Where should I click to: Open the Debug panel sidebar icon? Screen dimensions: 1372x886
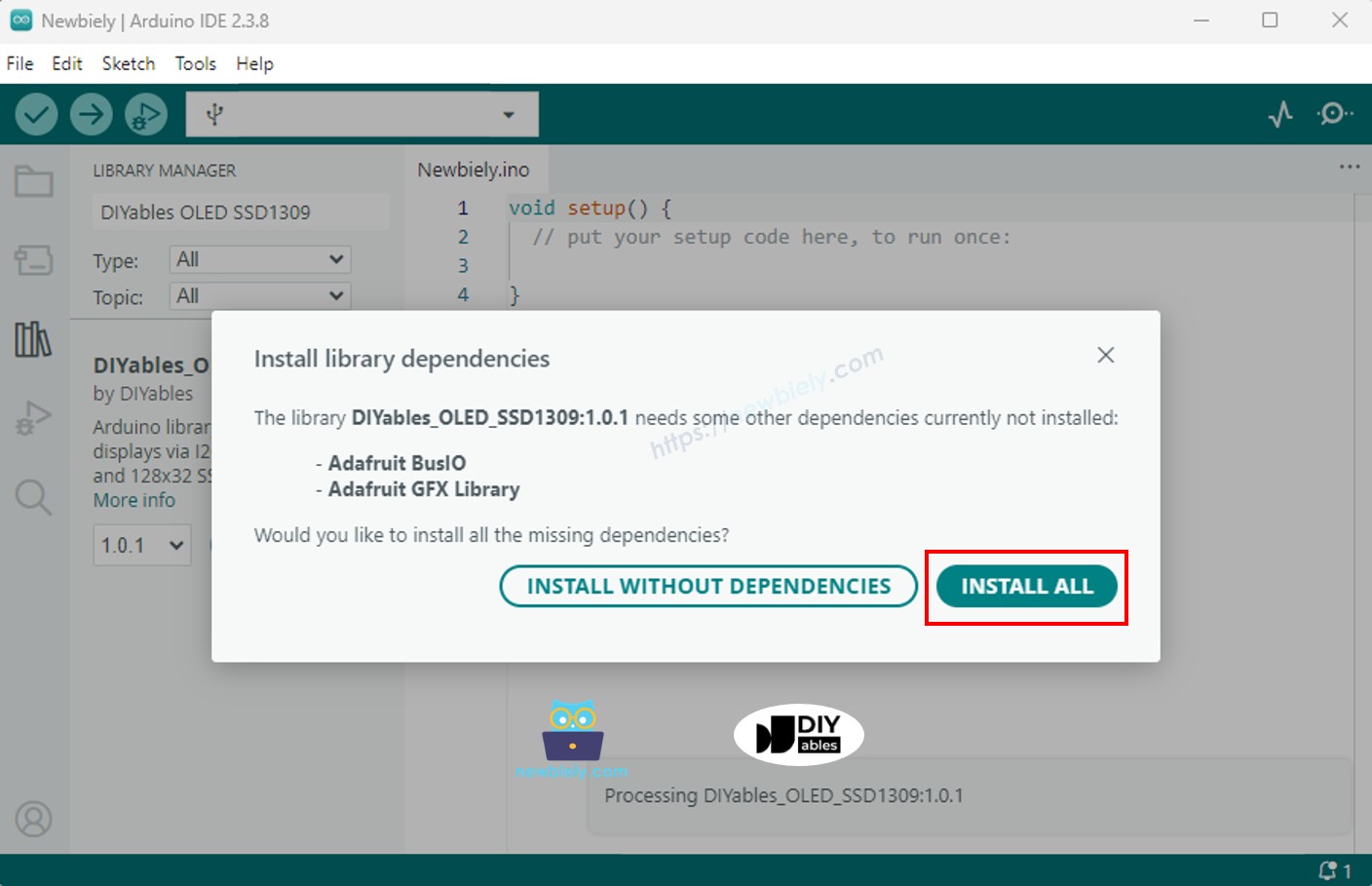[34, 417]
